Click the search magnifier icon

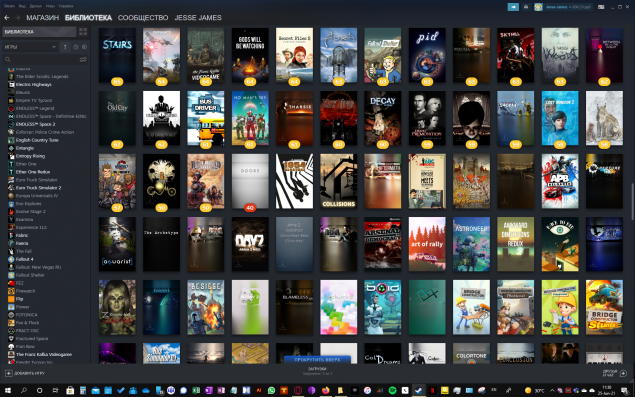[x=7, y=60]
